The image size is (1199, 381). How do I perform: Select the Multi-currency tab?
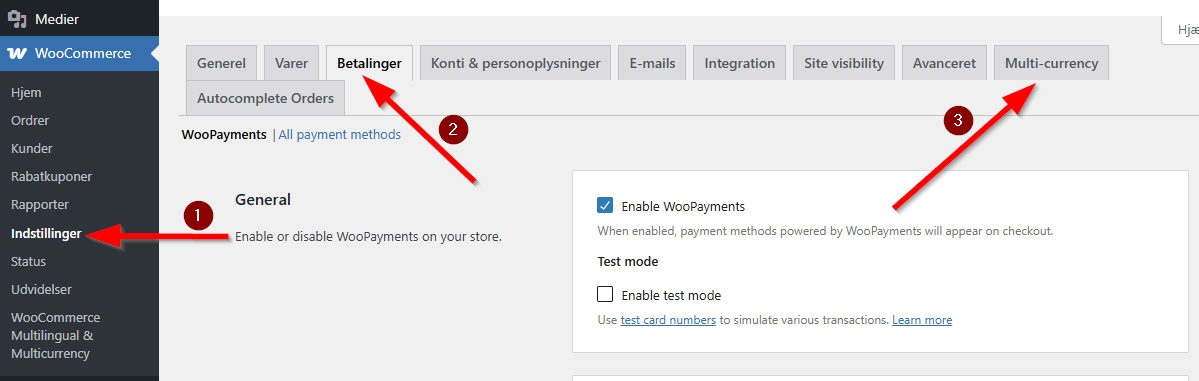click(1051, 64)
